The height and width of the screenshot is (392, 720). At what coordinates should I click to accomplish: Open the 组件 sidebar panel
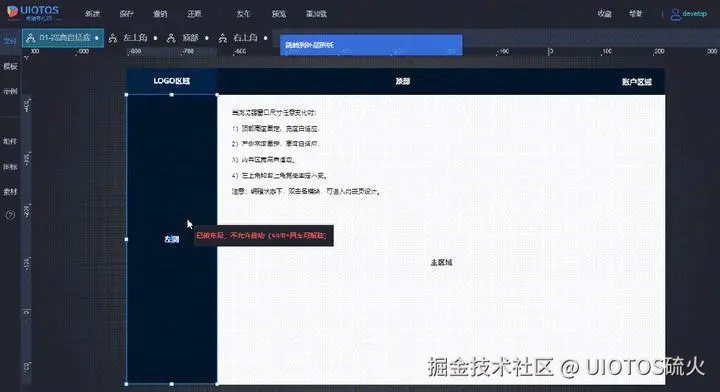click(10, 141)
